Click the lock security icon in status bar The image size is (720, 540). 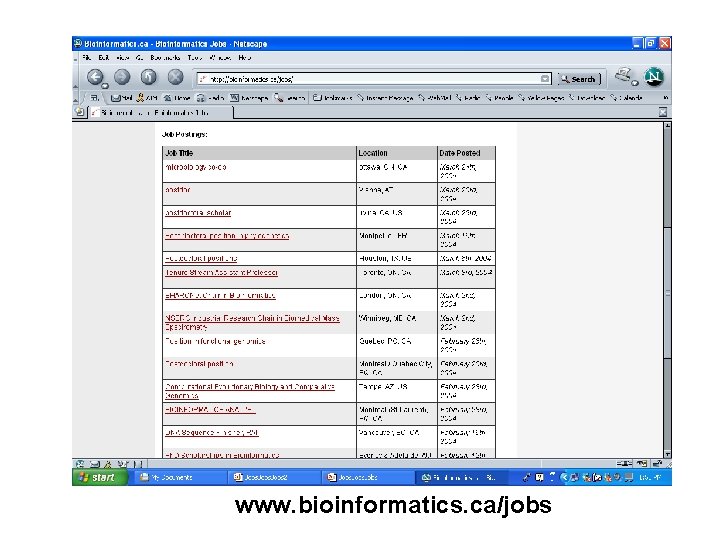pos(657,464)
